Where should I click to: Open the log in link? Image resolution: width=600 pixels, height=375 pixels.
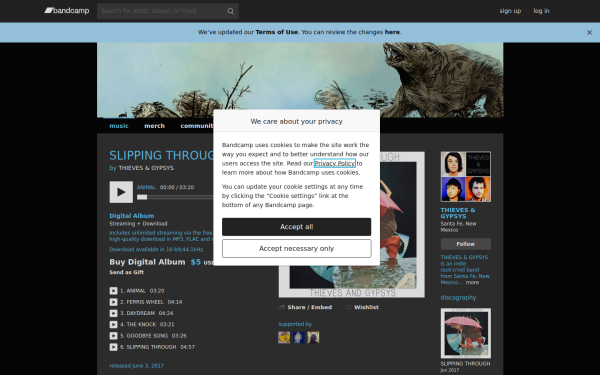tap(541, 11)
